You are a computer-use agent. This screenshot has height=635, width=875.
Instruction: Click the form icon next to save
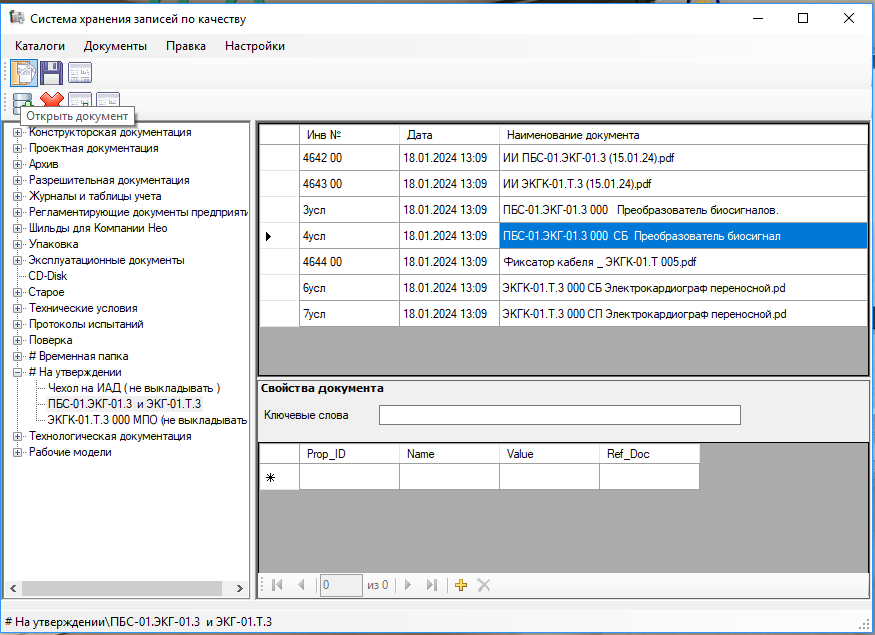80,73
